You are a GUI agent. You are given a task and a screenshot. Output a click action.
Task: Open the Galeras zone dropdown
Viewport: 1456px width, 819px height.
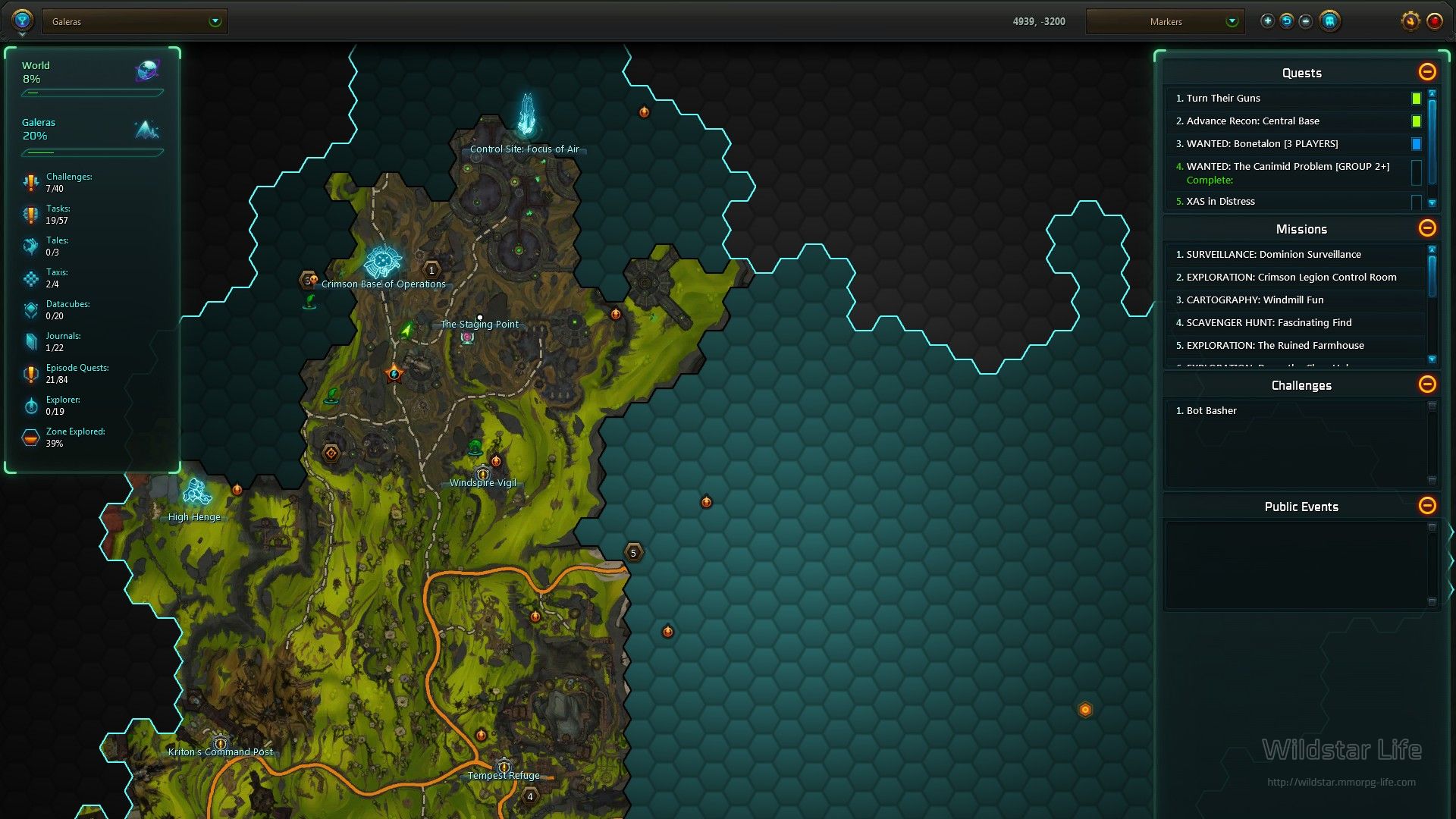(x=135, y=22)
